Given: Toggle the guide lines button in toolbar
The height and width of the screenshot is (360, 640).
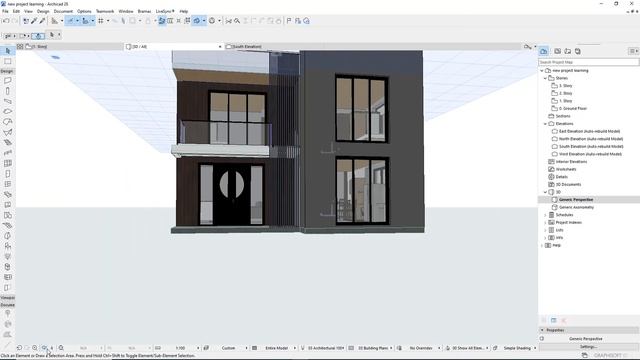Looking at the screenshot, I should coord(70,21).
